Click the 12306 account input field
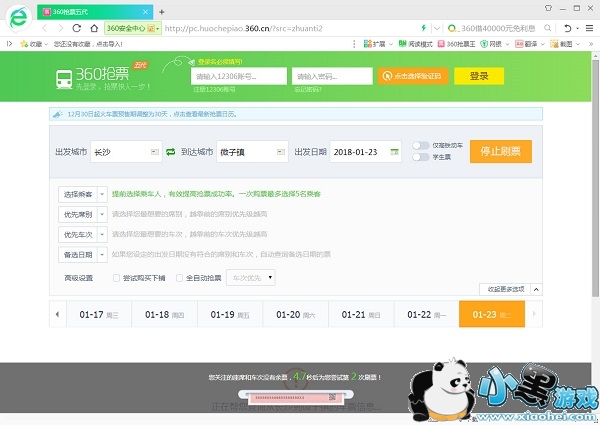The width and height of the screenshot is (600, 425). click(239, 76)
